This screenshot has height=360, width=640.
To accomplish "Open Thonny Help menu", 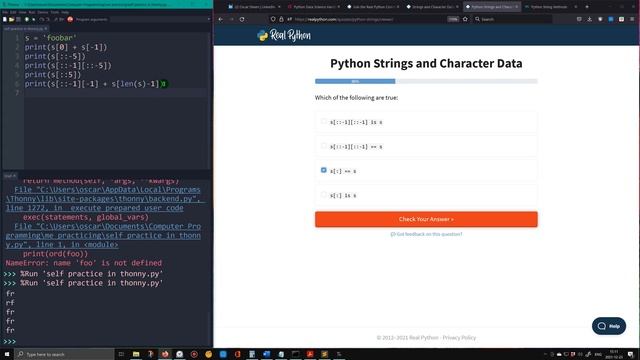I will coord(64,12).
